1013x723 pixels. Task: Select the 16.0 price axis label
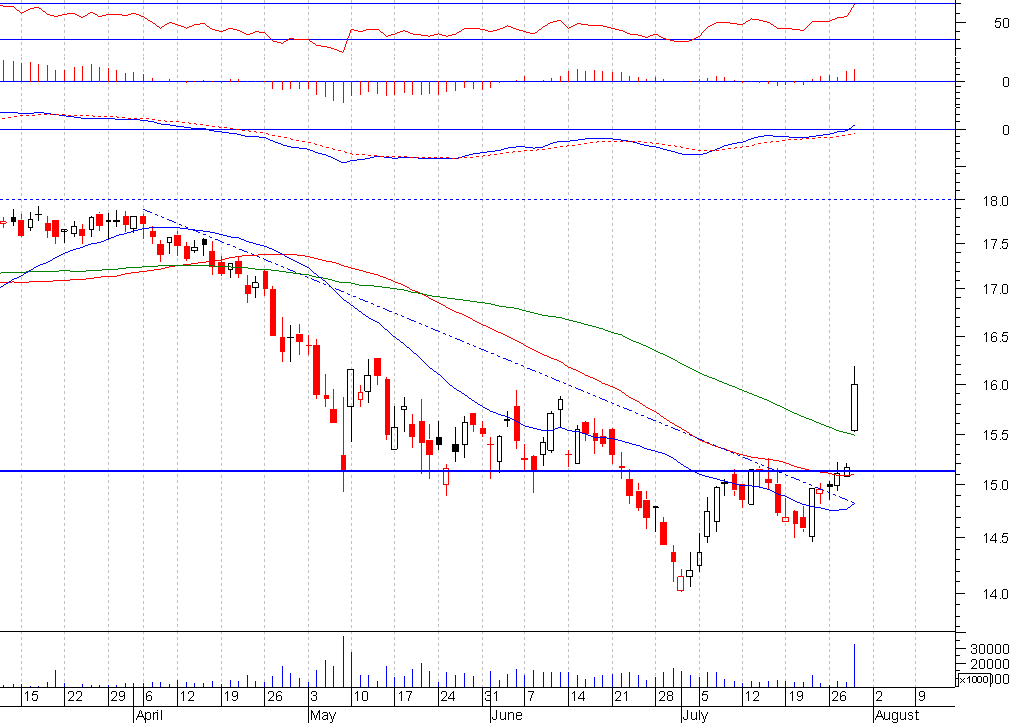click(996, 385)
